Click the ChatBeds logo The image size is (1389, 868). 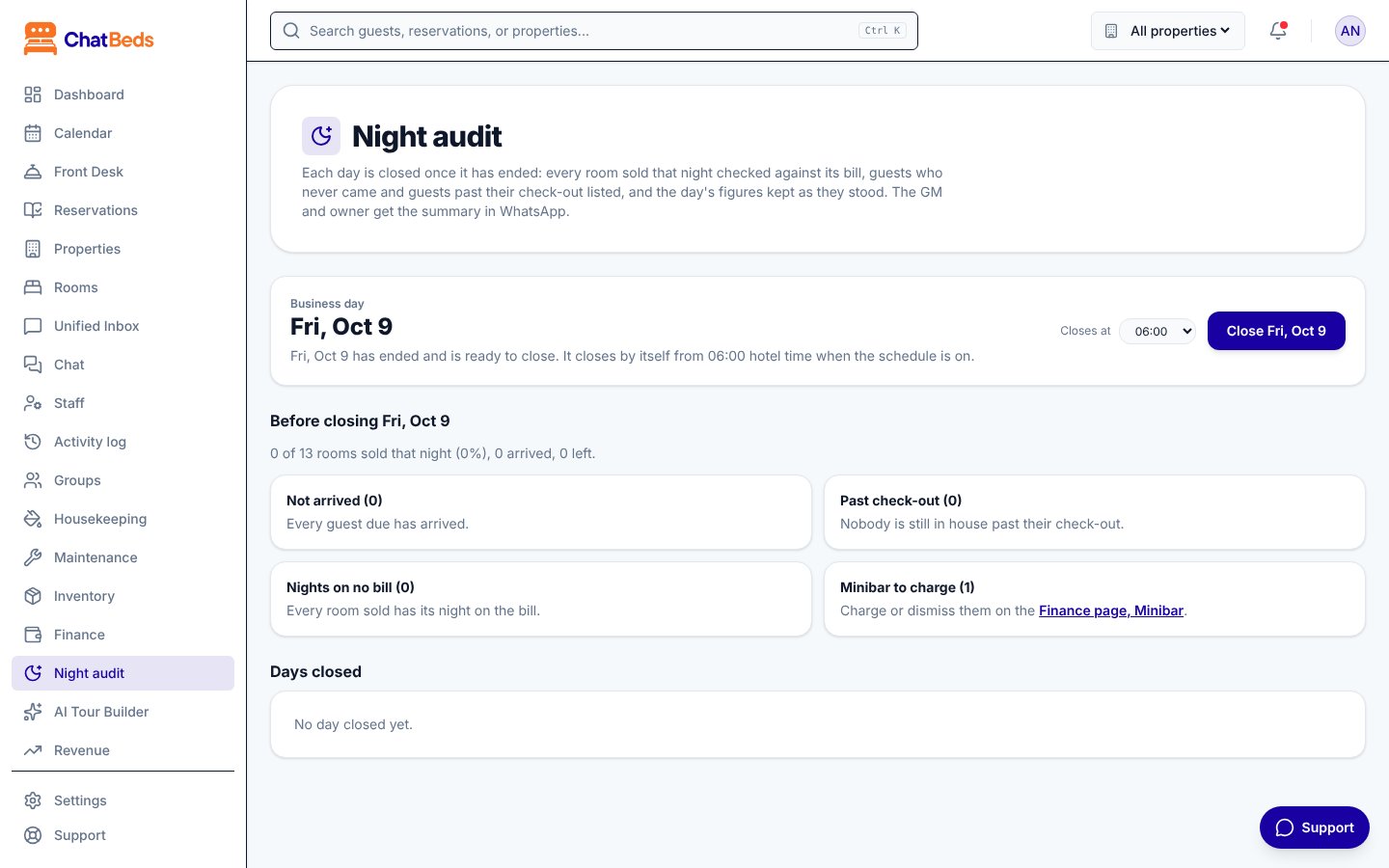coord(89,39)
